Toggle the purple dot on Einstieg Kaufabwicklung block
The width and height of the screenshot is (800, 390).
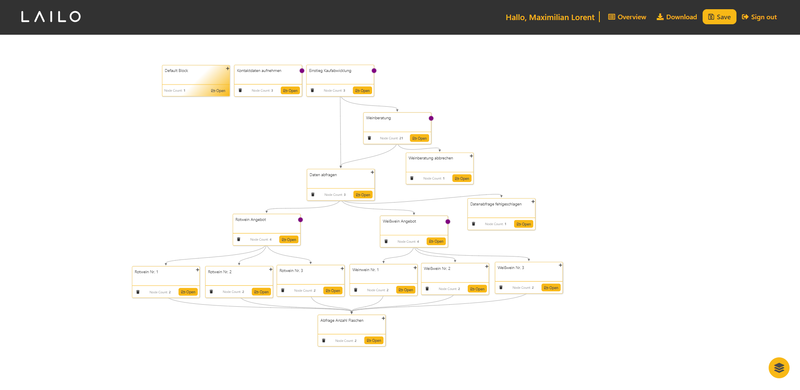tap(374, 71)
